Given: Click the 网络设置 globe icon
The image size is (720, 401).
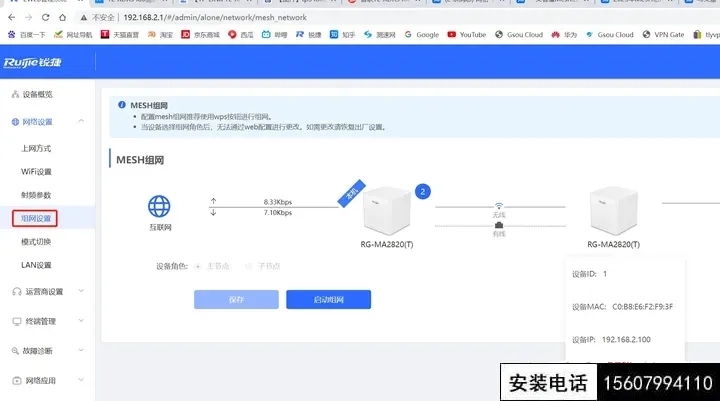Looking at the screenshot, I should coord(15,122).
